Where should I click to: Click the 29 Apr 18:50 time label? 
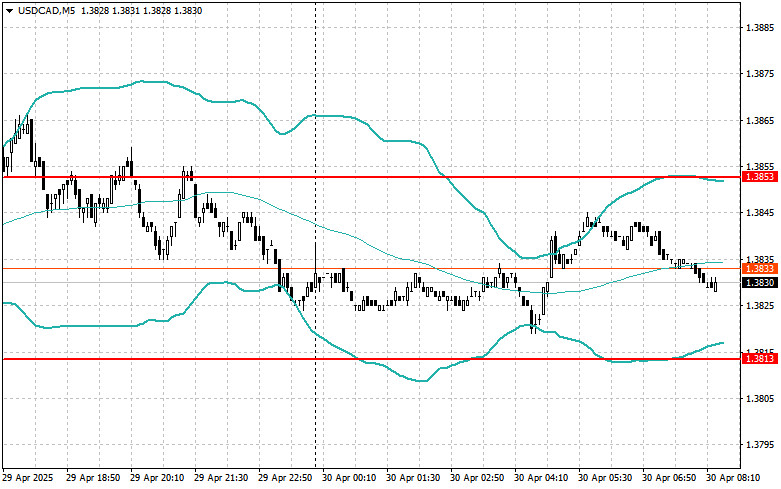point(93,478)
